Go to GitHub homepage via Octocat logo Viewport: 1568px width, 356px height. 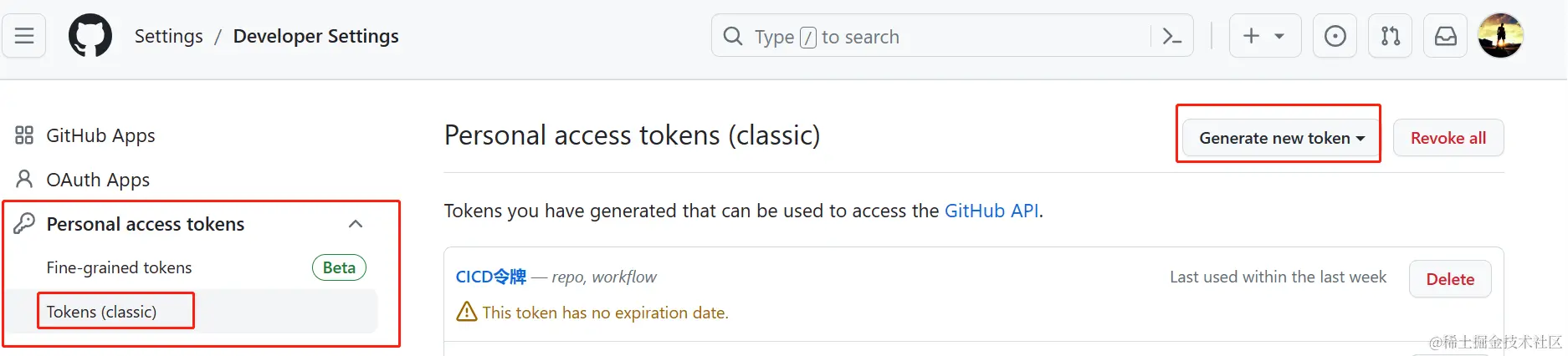pos(90,36)
